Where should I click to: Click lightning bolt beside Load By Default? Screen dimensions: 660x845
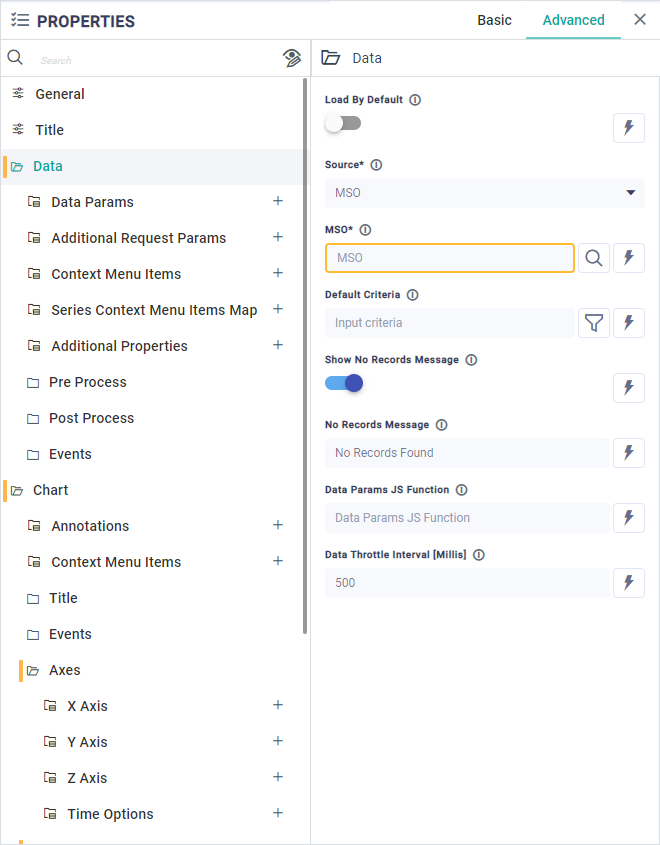coord(628,128)
